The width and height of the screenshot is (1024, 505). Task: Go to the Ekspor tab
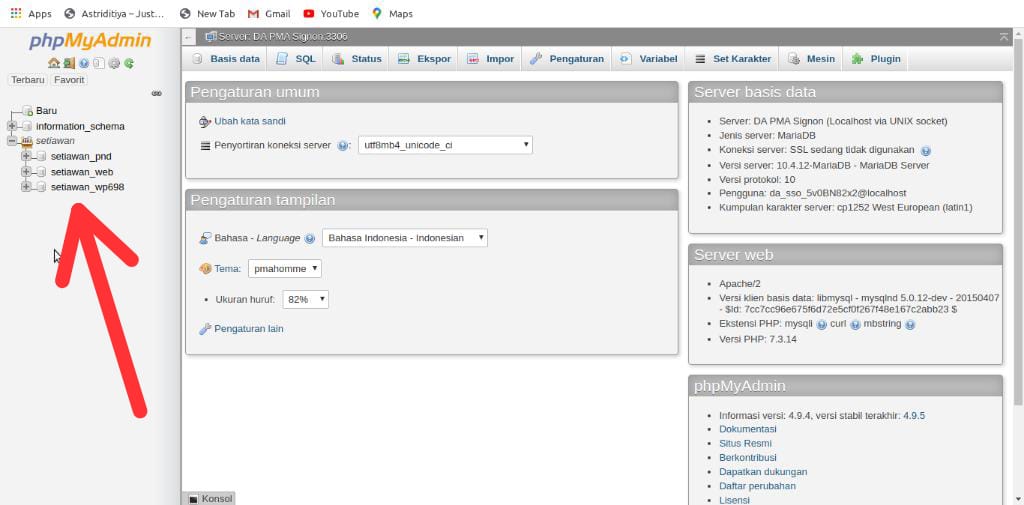click(x=424, y=59)
